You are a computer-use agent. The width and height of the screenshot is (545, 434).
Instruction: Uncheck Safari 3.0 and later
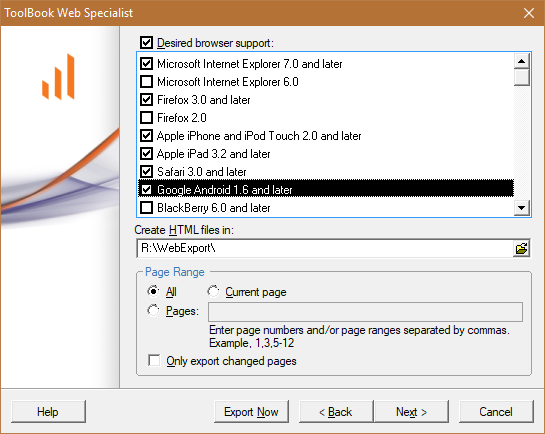[146, 172]
